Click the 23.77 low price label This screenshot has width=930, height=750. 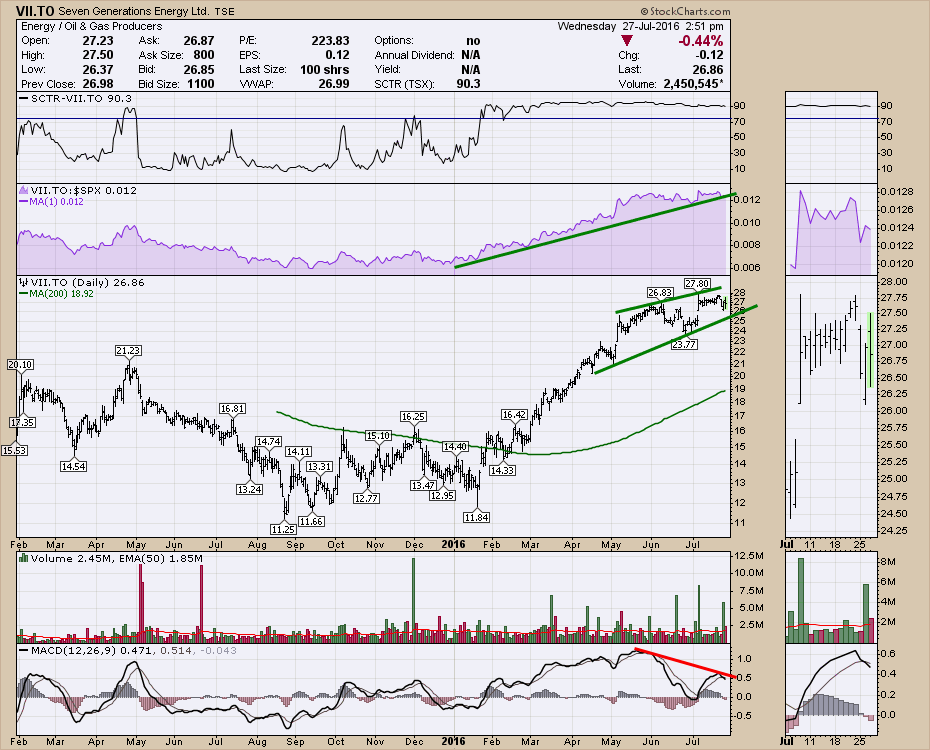[683, 344]
